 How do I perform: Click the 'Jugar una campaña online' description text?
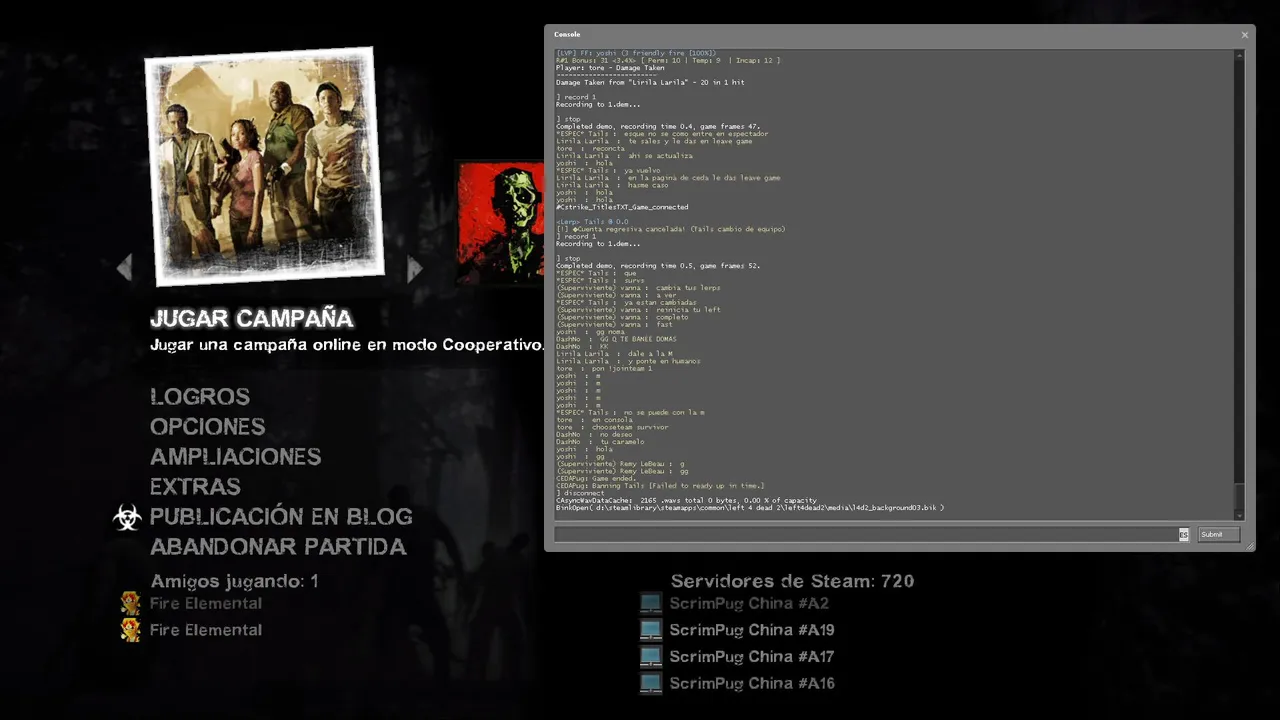(x=347, y=345)
